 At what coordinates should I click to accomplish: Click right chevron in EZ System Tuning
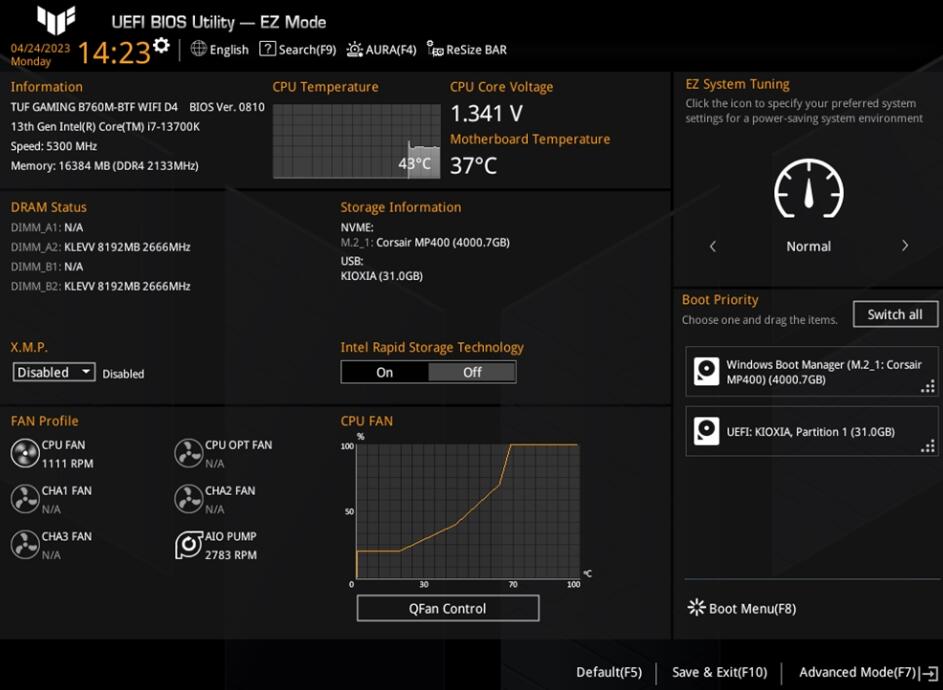(903, 245)
